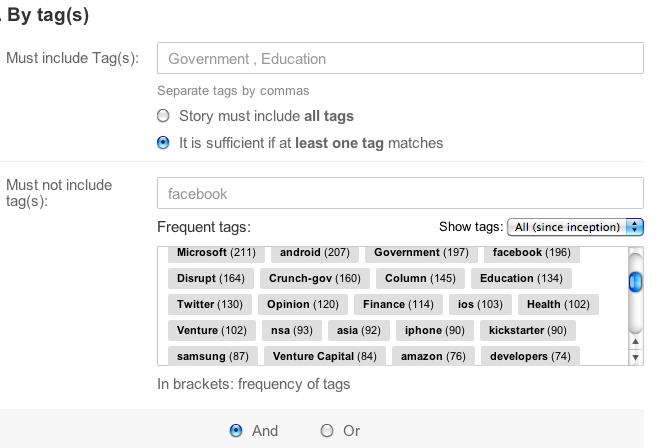Select the 'And' radio button
664x448 pixels.
(236, 431)
